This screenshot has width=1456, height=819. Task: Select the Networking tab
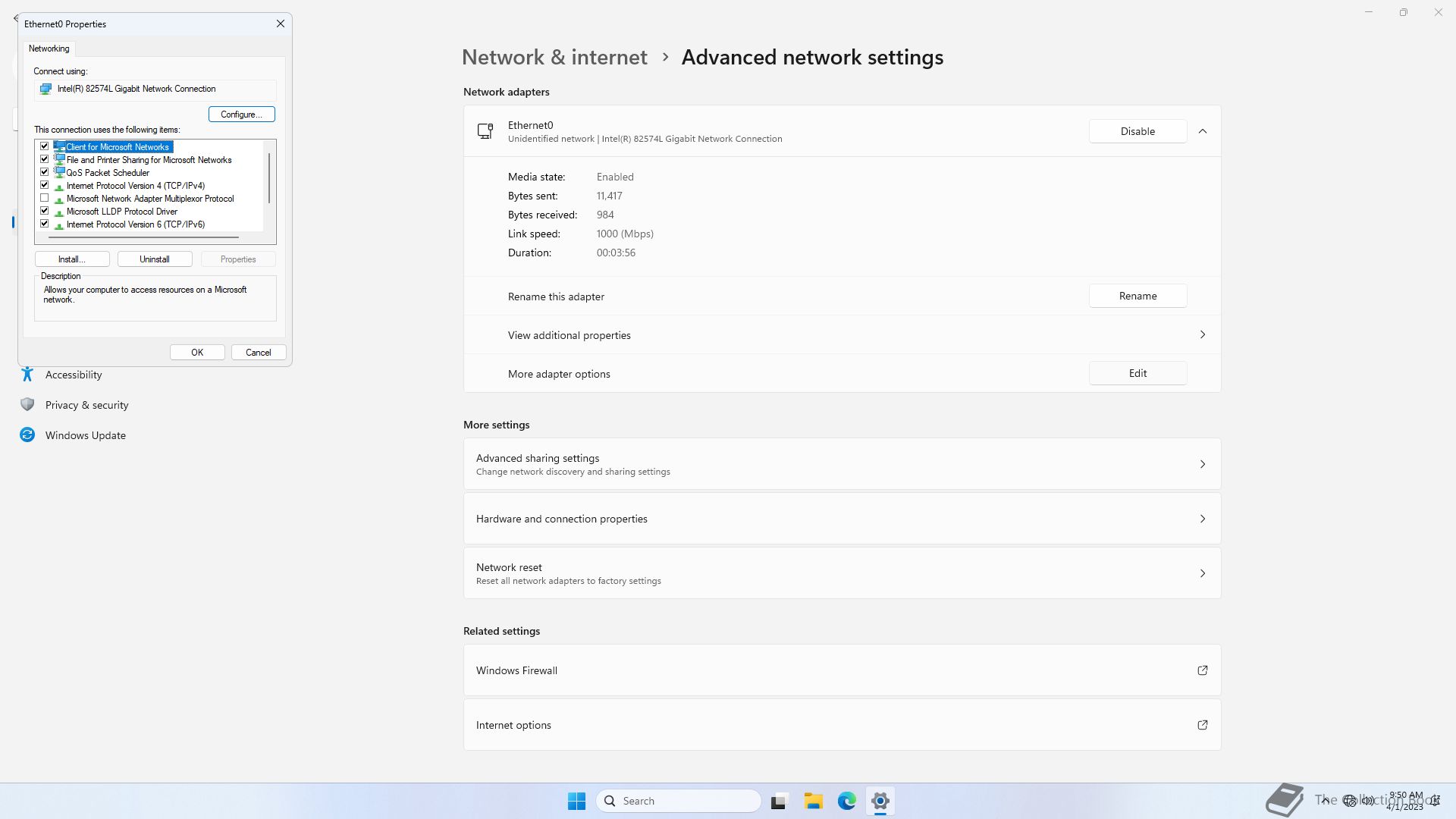pos(49,49)
